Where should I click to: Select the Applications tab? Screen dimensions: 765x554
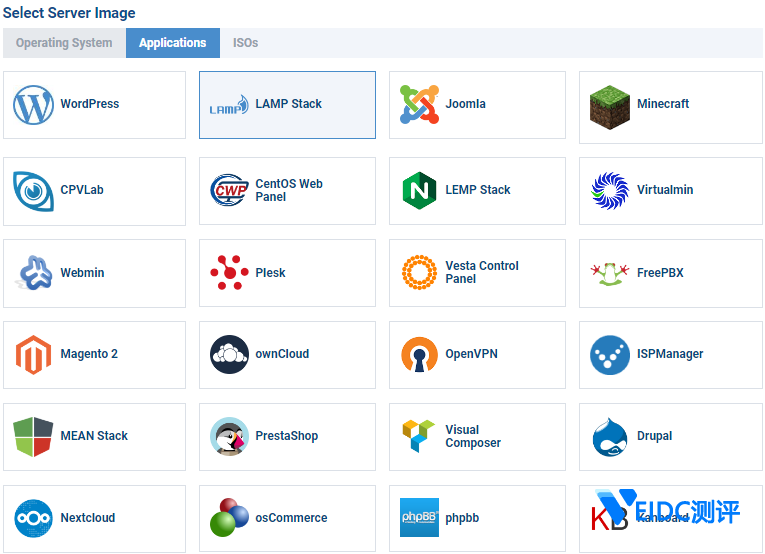click(172, 43)
